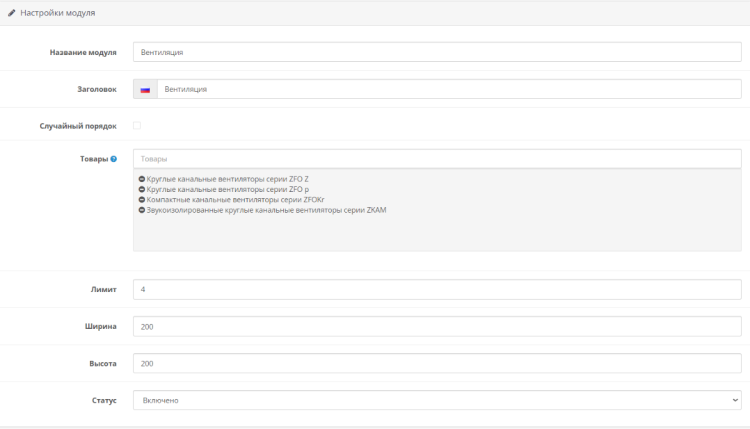Remove the ZKAM sound-insulated fan entry
The width and height of the screenshot is (750, 429).
[x=140, y=210]
